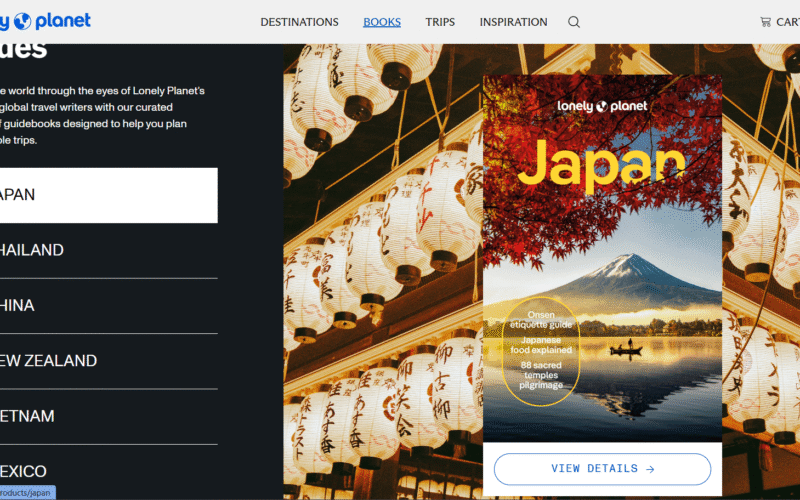800x500 pixels.
Task: Click the Lonely Planet logo in header
Action: click(44, 21)
